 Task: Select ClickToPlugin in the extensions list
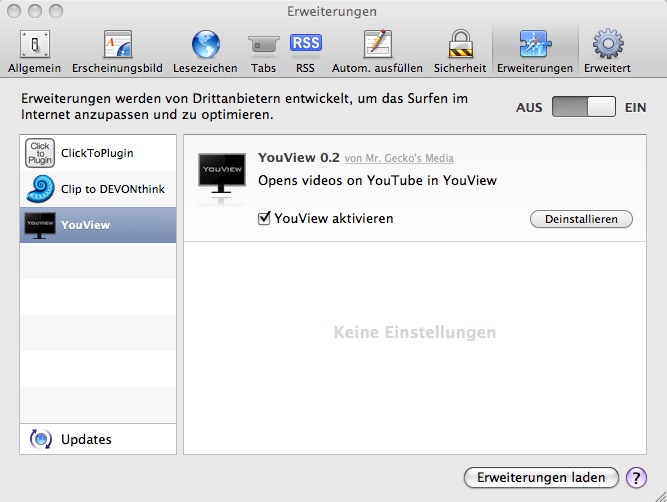(98, 153)
